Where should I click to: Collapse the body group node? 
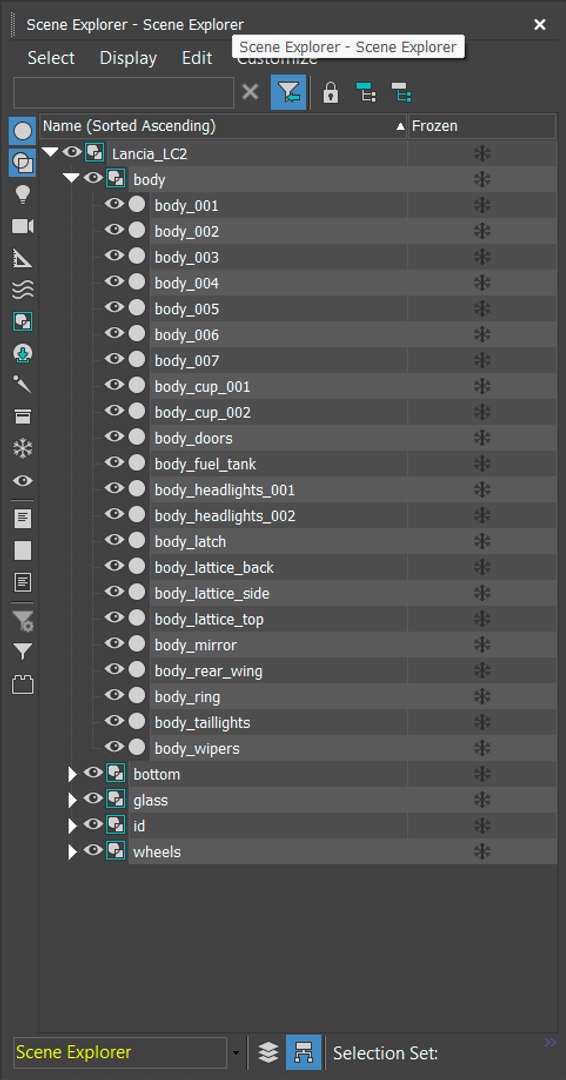click(x=72, y=178)
